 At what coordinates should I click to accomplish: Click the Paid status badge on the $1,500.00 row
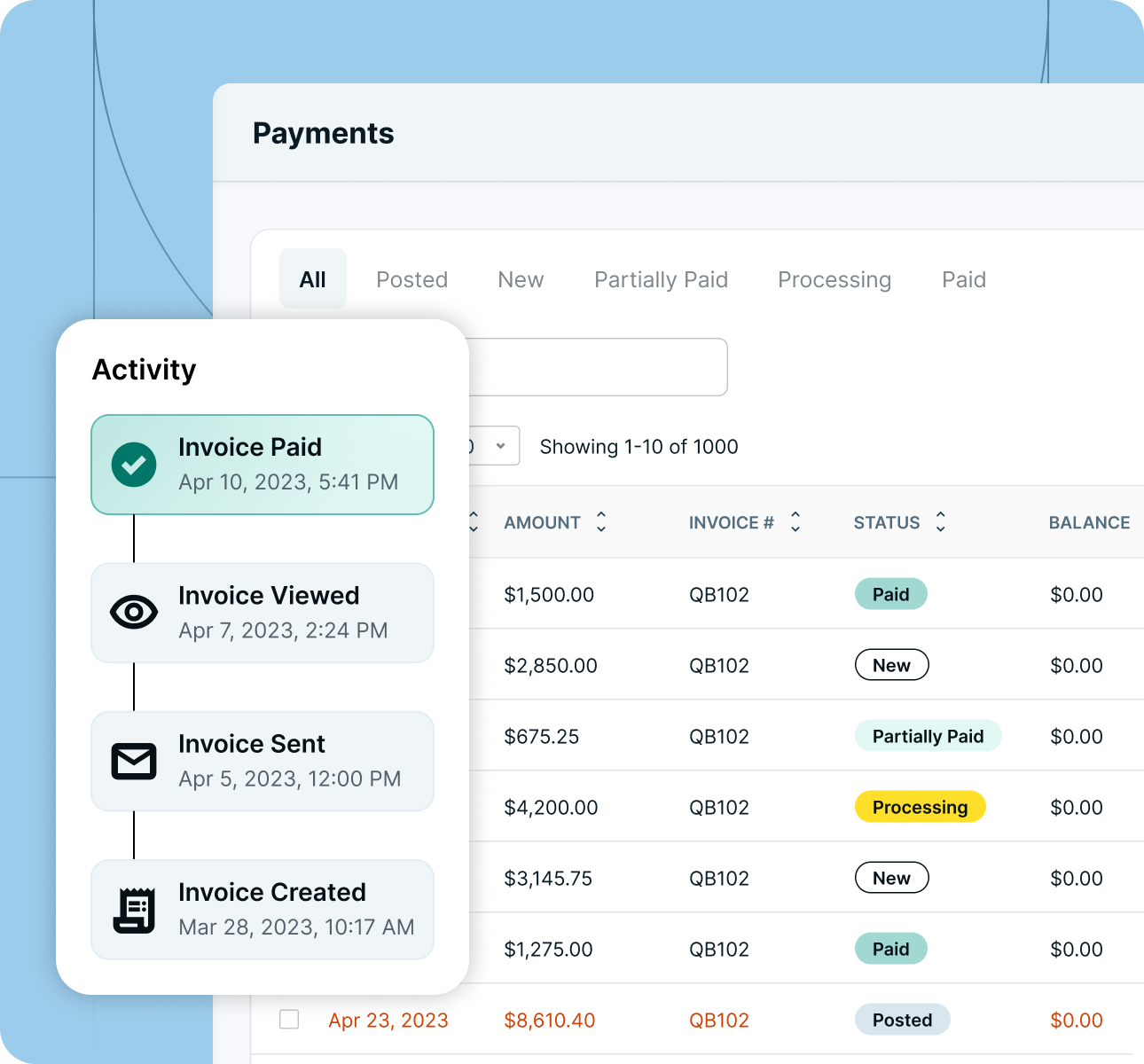pos(891,594)
